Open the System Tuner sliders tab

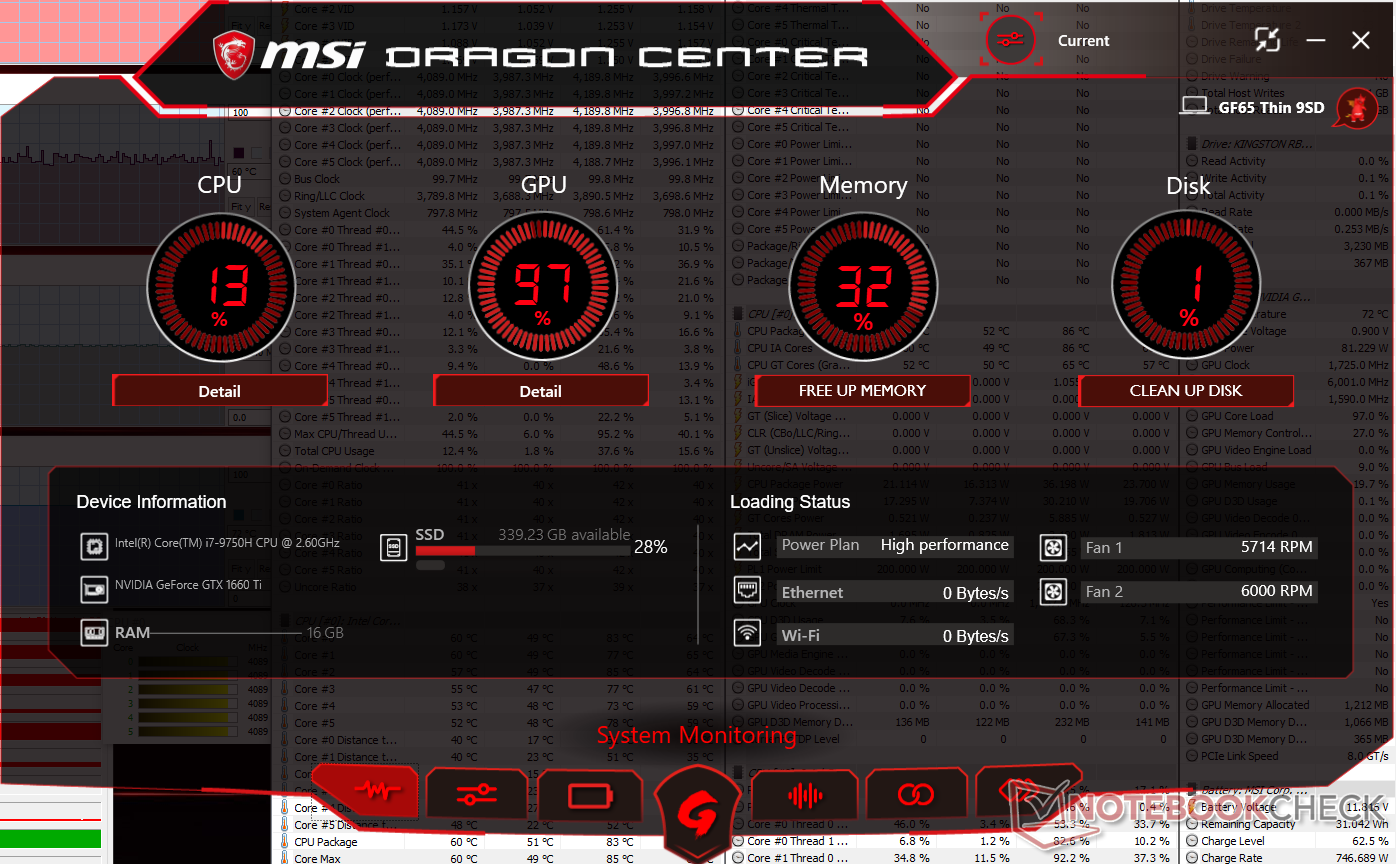[x=476, y=796]
